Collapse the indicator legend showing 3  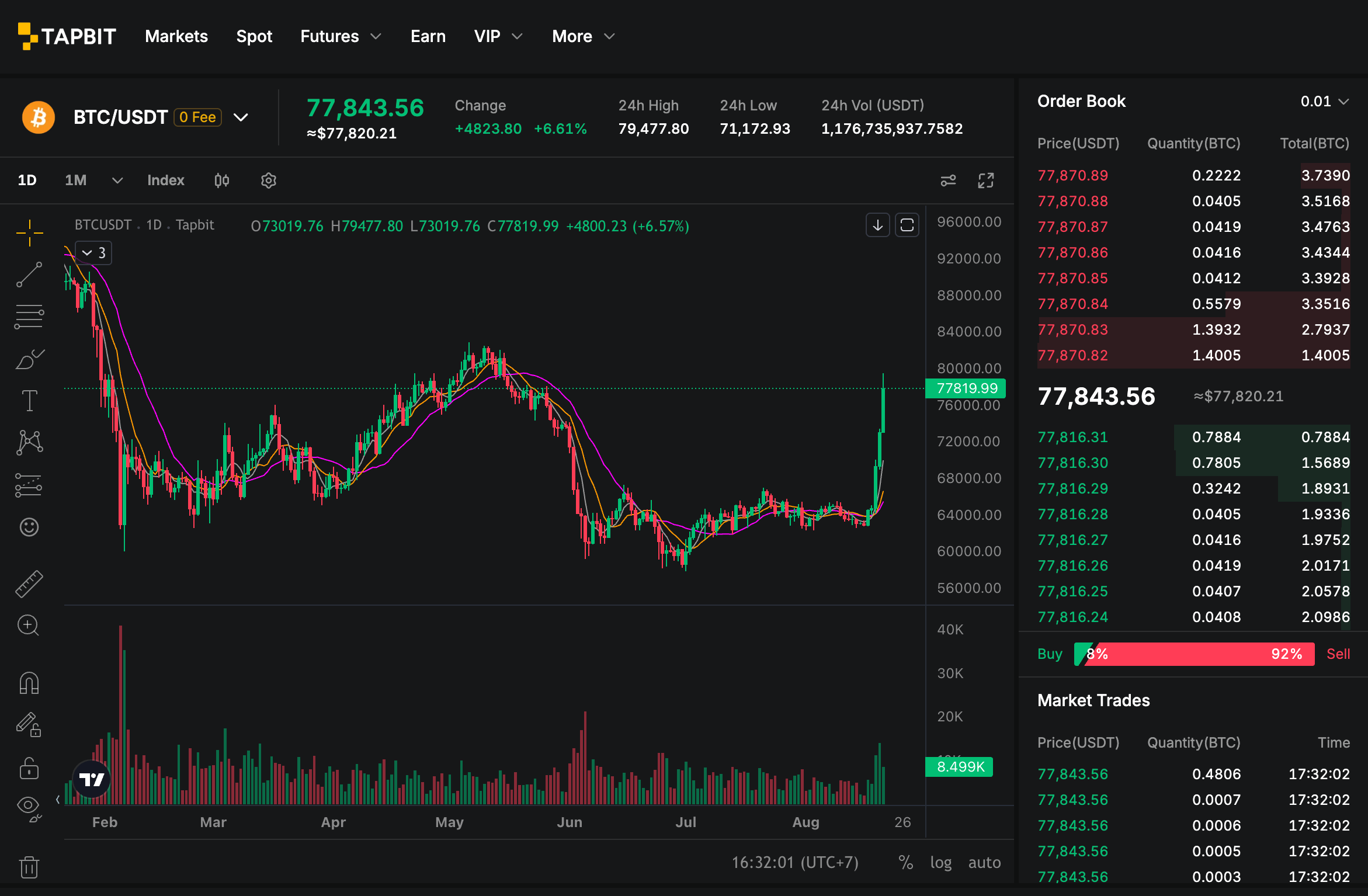coord(93,253)
